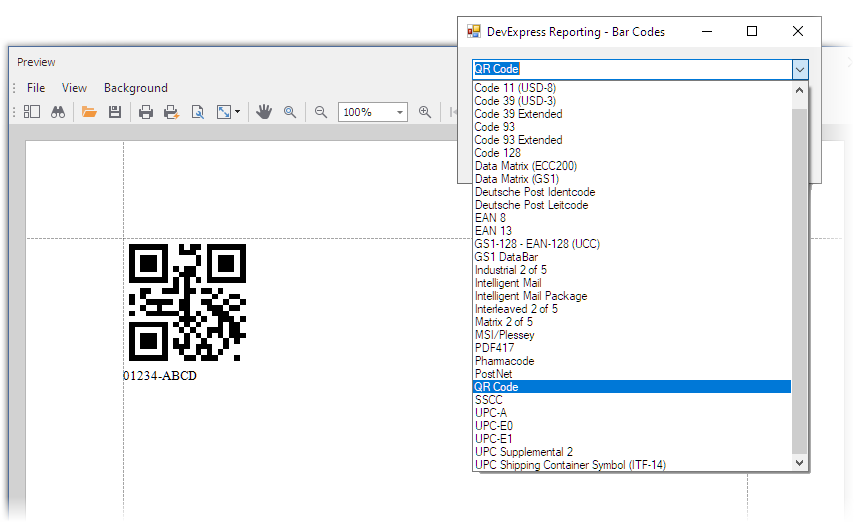
Task: Click highlighted QR Code list item
Action: pyautogui.click(x=632, y=387)
